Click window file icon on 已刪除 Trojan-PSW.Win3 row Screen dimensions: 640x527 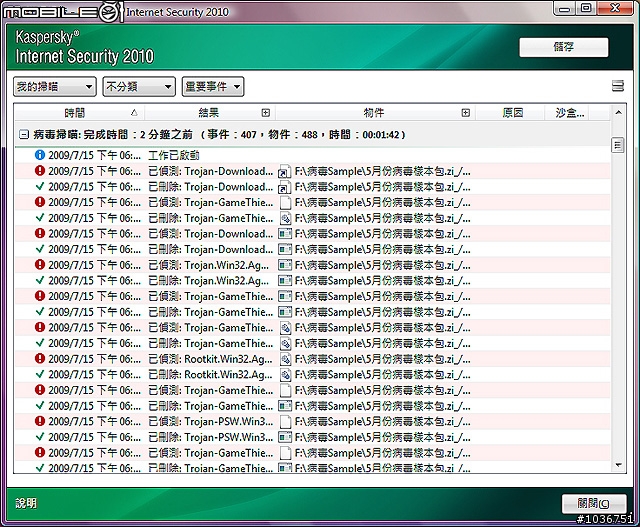pyautogui.click(x=285, y=437)
